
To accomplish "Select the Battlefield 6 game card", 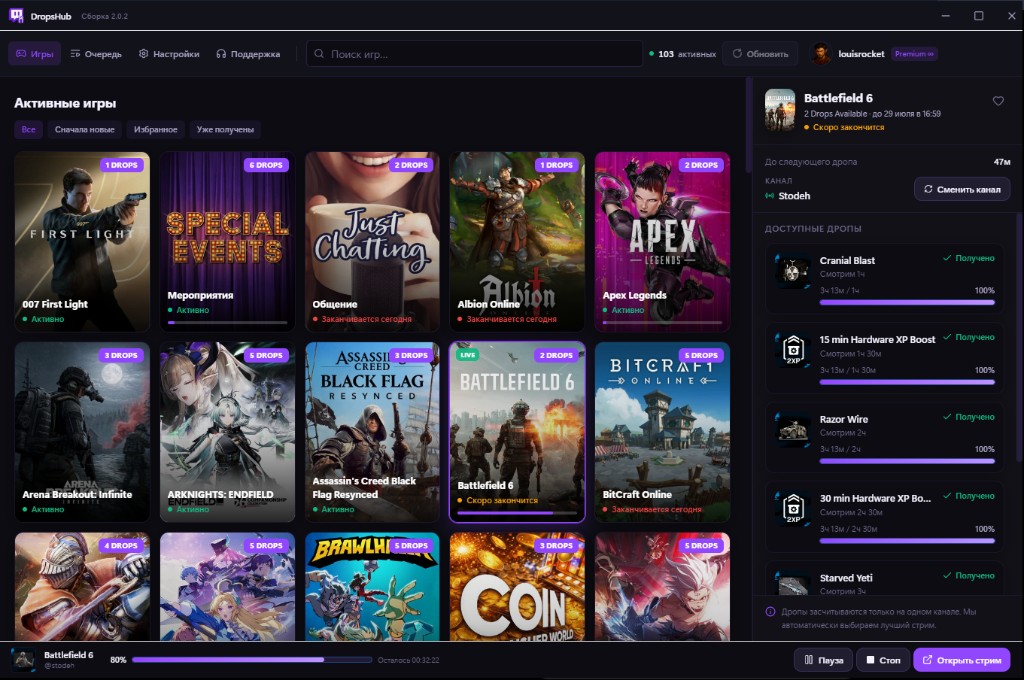I will coord(517,432).
